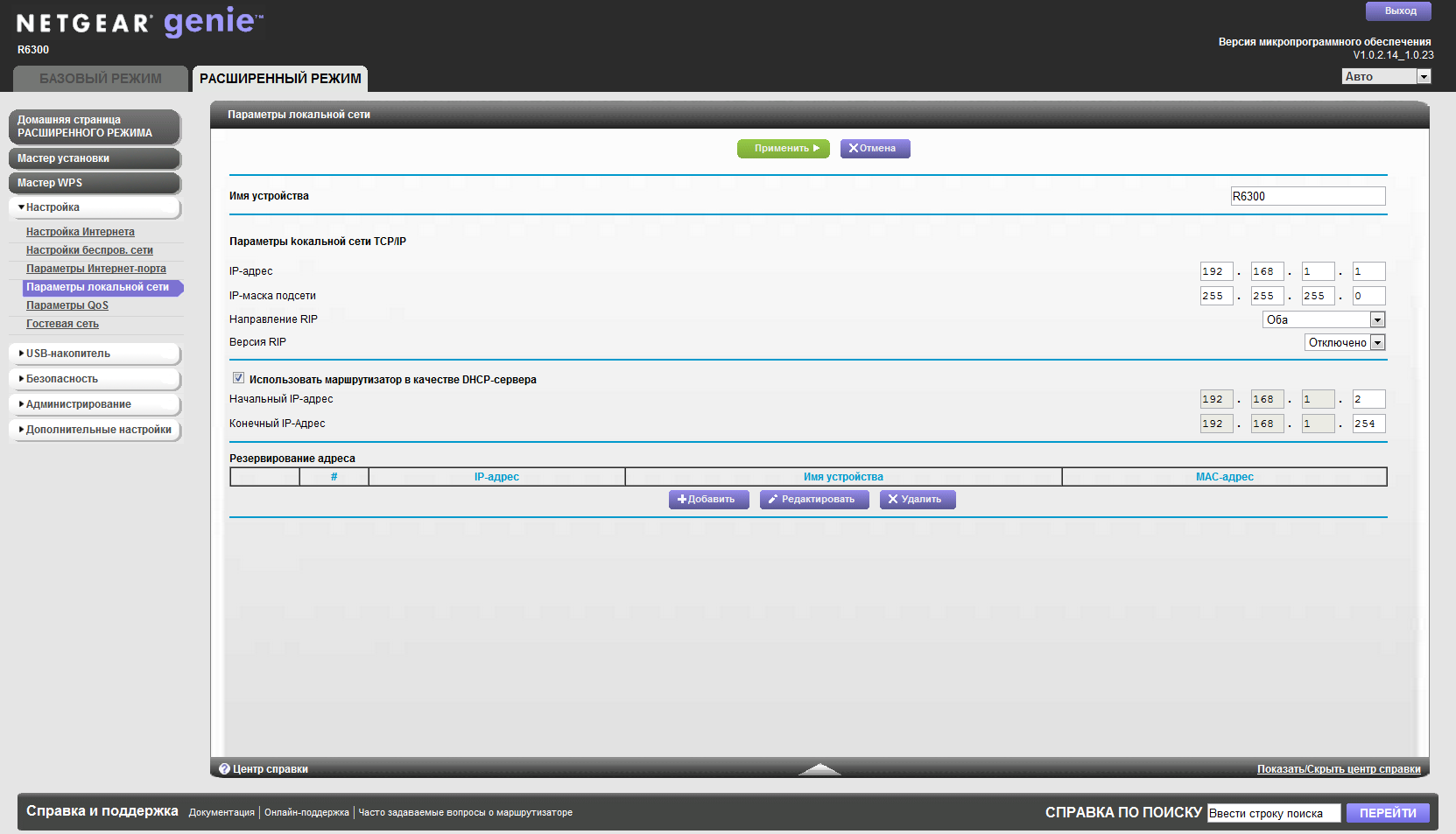The height and width of the screenshot is (834, 1456).
Task: Click the ПЕРЕЙТИ search button
Action: (1388, 813)
